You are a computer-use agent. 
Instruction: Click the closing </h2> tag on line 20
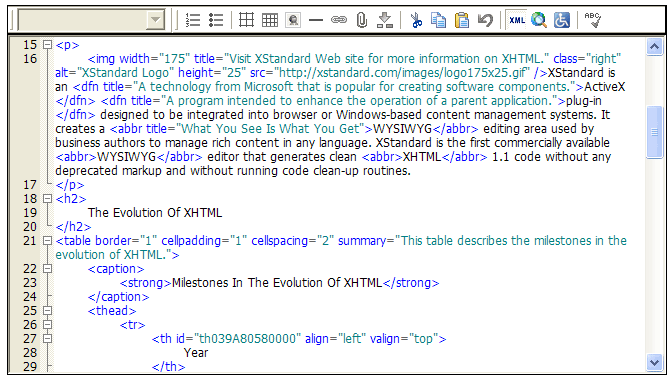tap(73, 227)
